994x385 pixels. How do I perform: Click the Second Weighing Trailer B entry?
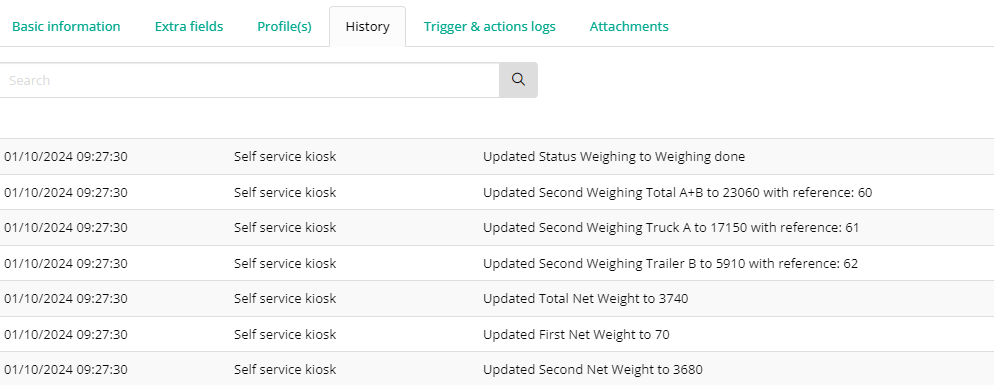click(x=497, y=263)
